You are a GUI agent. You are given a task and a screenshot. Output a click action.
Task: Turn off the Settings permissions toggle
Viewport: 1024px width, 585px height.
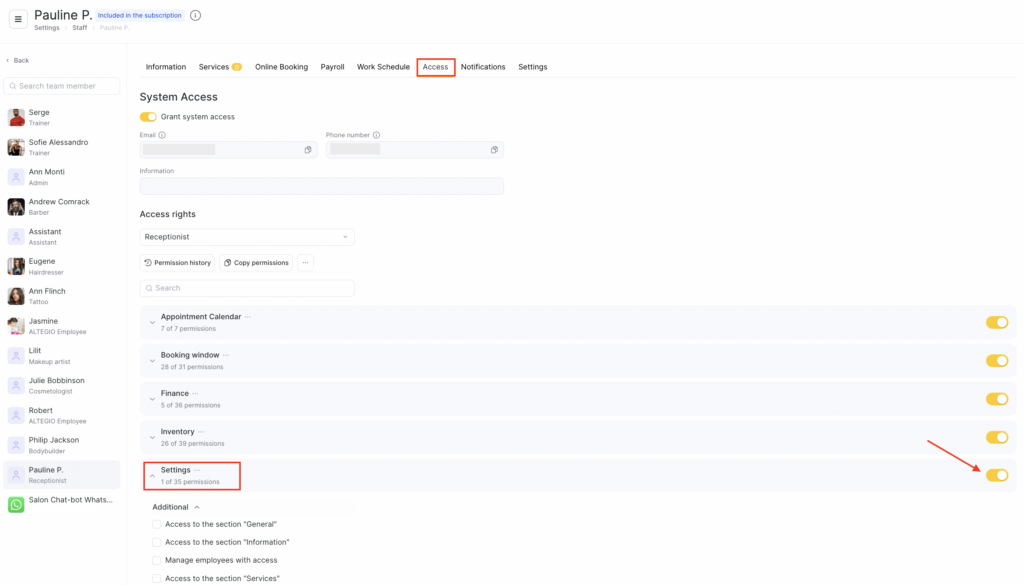pos(996,475)
